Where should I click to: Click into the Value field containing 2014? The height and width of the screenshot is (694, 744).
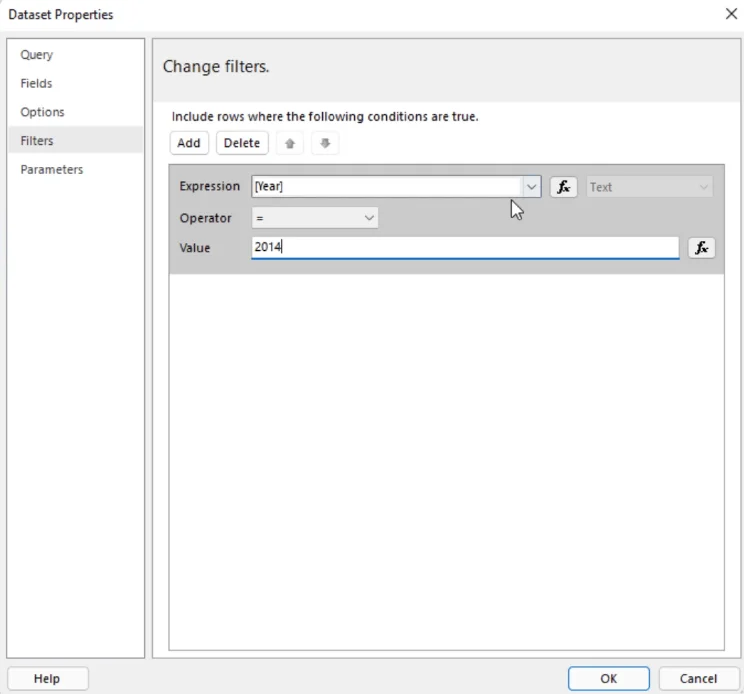(465, 248)
